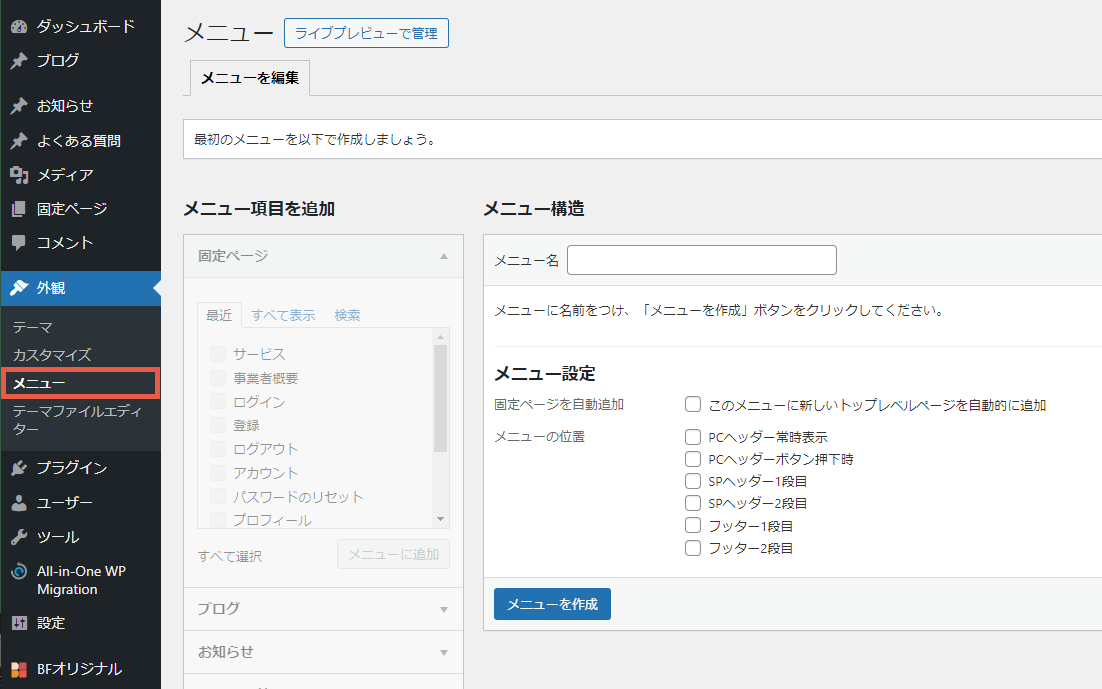Expand the お知らせ accordion section
Image resolution: width=1102 pixels, height=689 pixels.
(323, 652)
